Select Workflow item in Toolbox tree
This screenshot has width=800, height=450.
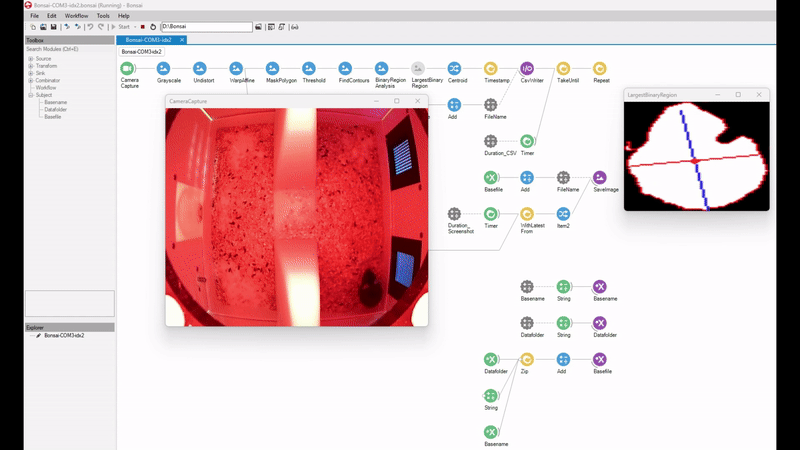coord(46,88)
